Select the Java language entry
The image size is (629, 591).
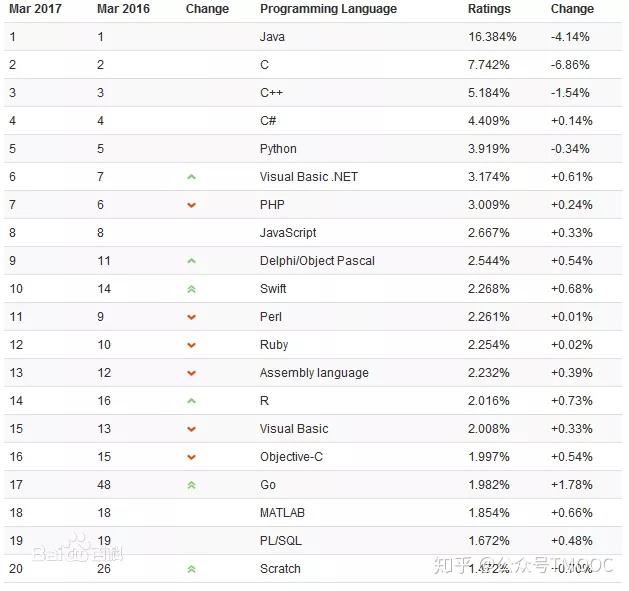pos(272,37)
